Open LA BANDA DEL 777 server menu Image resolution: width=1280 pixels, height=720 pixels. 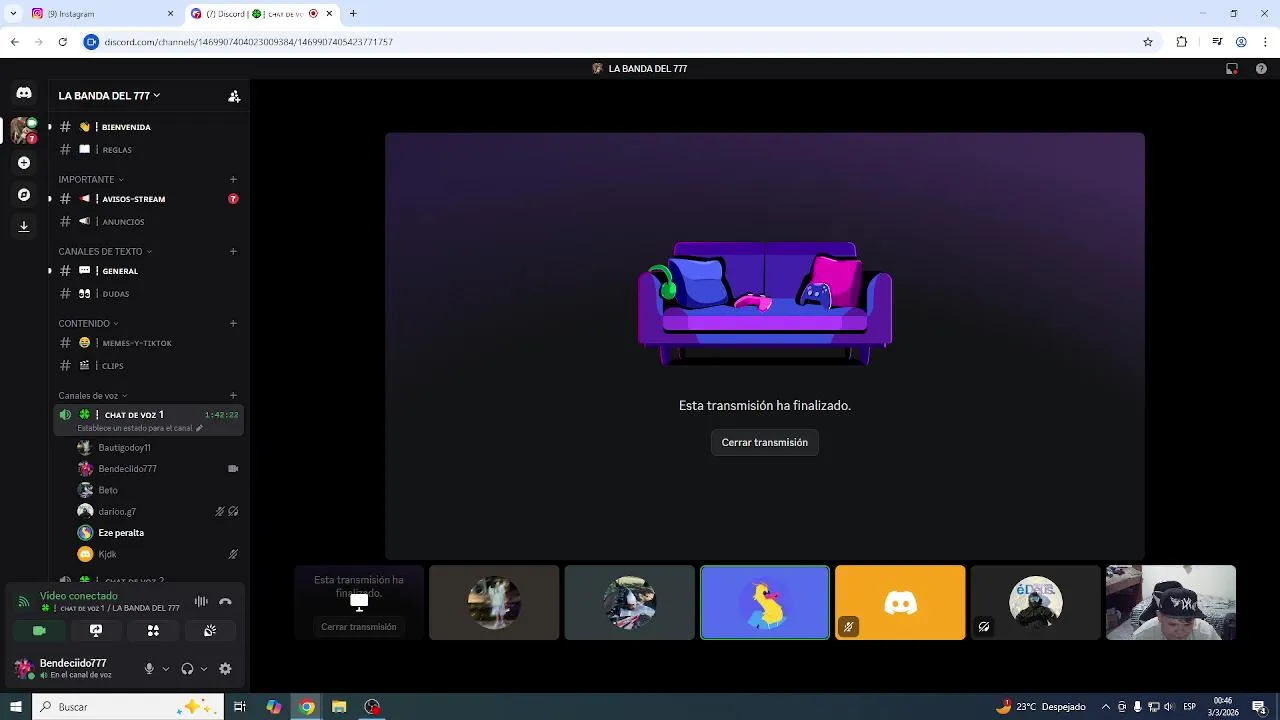pos(109,96)
